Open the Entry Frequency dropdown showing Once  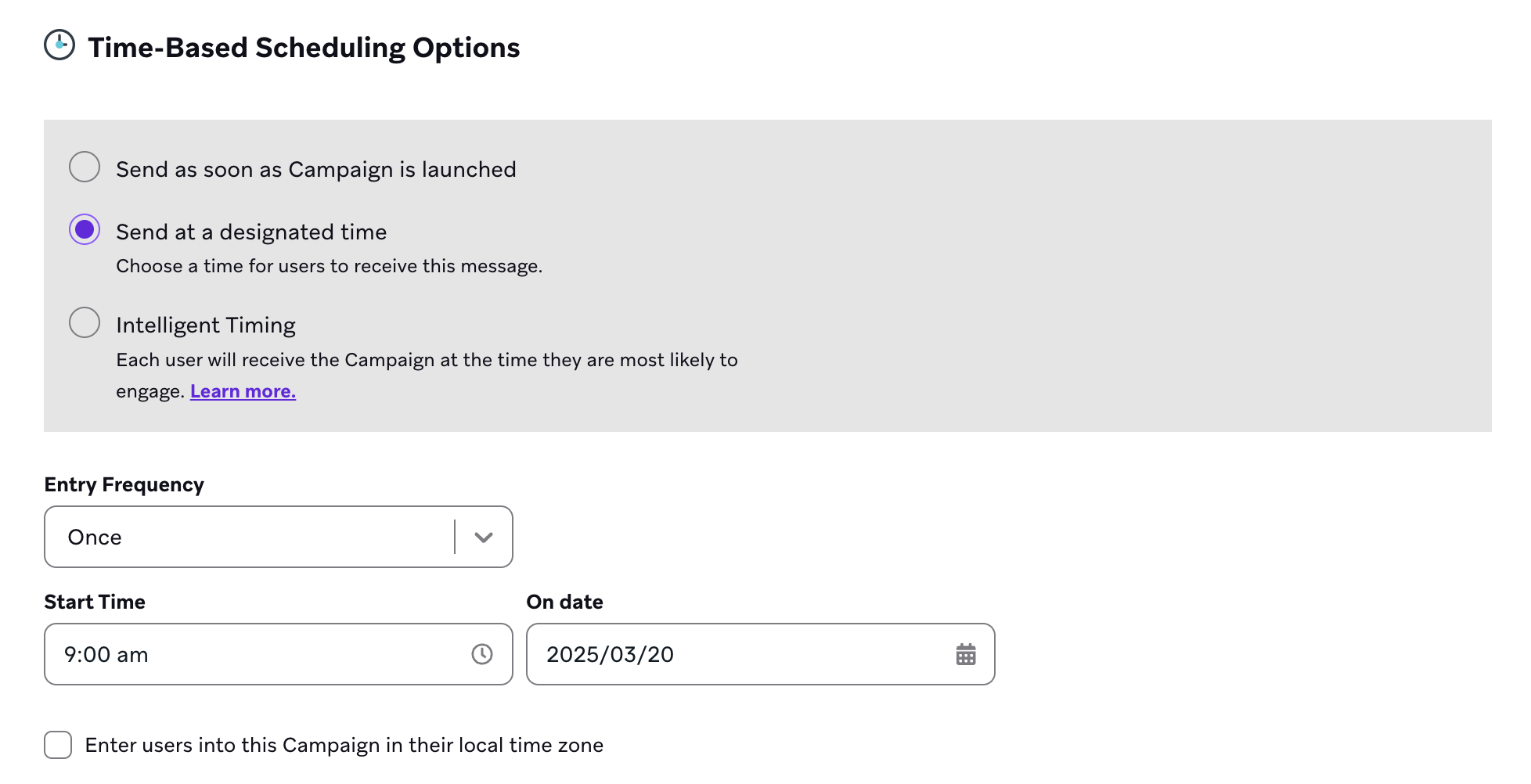tap(250, 537)
